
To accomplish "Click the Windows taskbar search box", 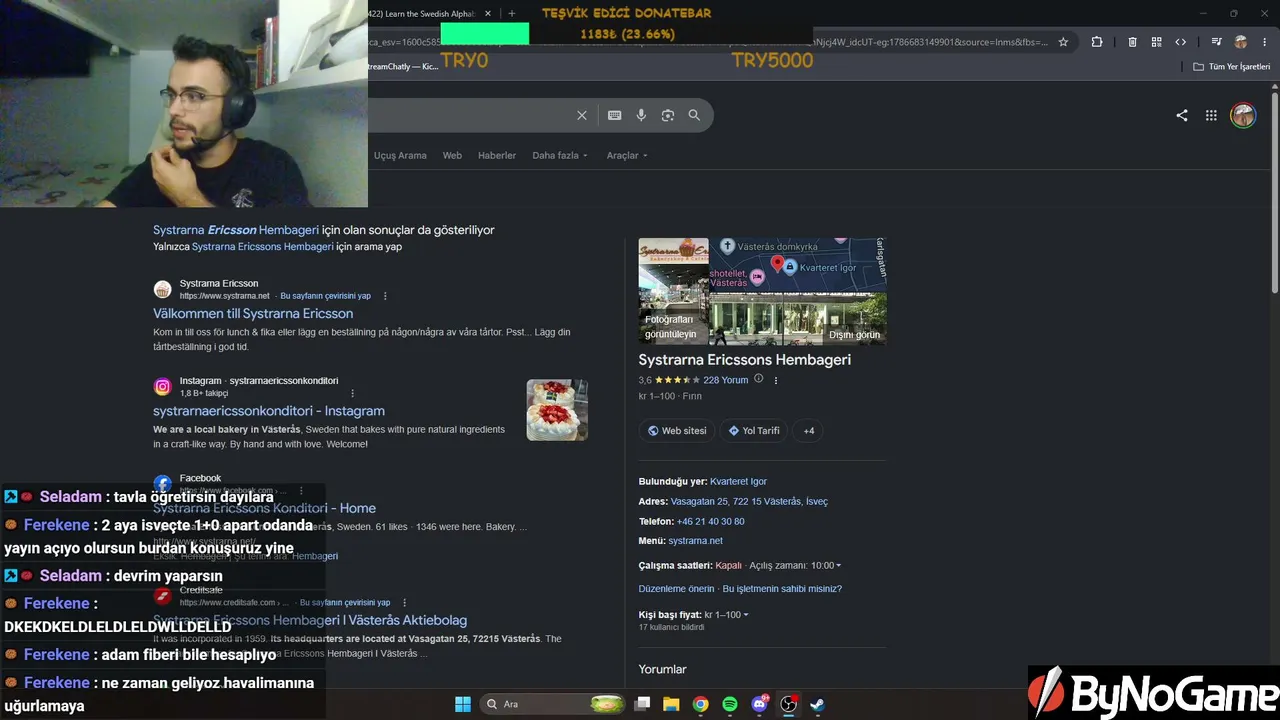I will [x=554, y=704].
